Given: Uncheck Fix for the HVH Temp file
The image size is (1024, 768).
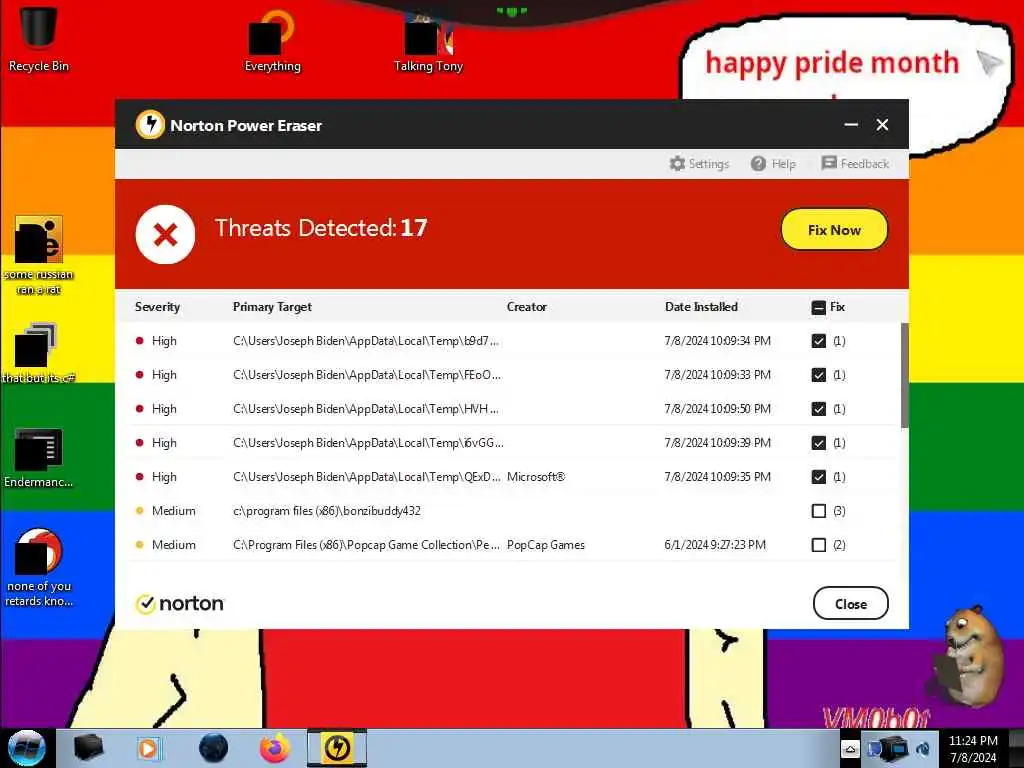Looking at the screenshot, I should [x=818, y=409].
